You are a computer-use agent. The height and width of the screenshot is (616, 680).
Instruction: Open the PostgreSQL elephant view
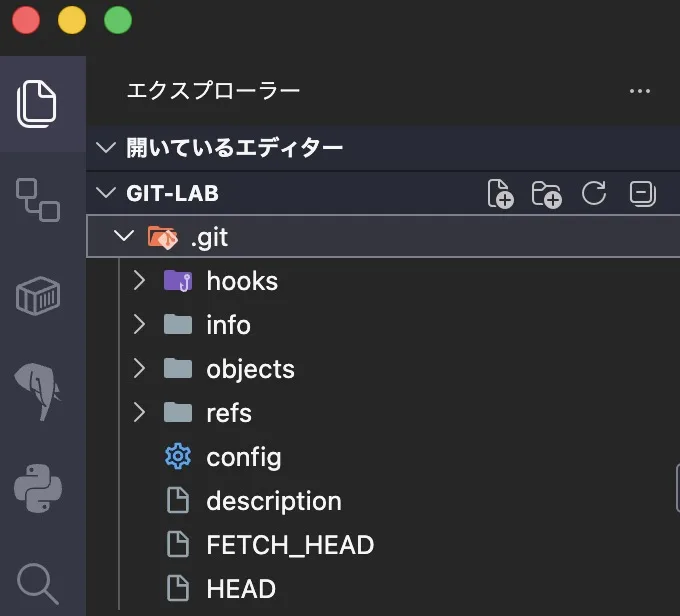38,392
